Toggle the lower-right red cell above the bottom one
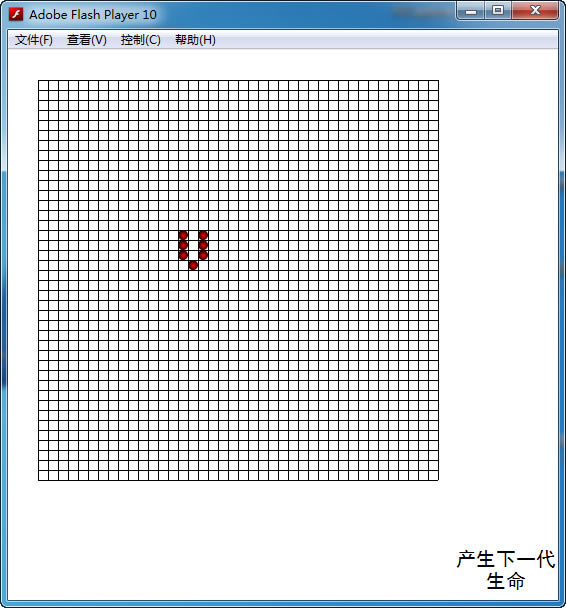 203,255
